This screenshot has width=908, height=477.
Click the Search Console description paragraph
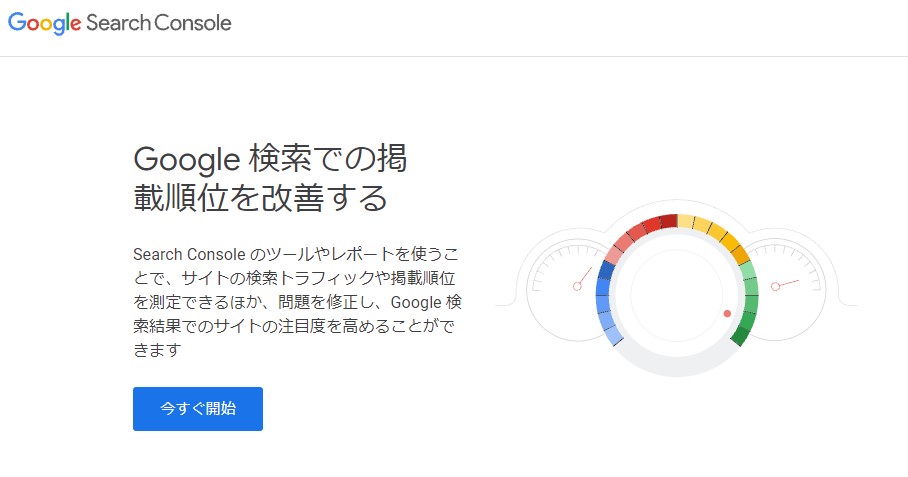click(x=297, y=300)
